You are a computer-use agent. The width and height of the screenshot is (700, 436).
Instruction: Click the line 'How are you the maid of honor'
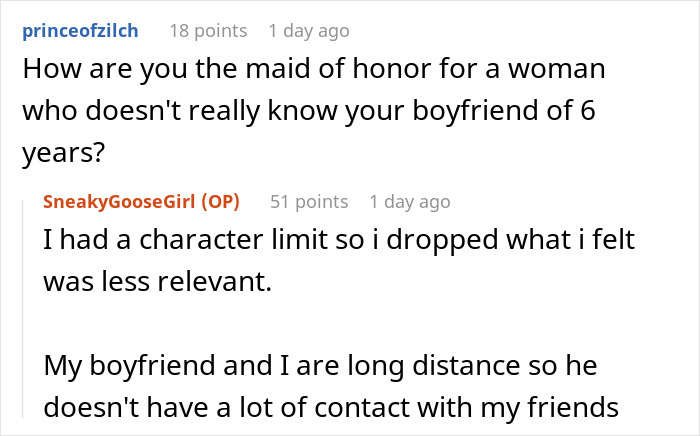314,68
